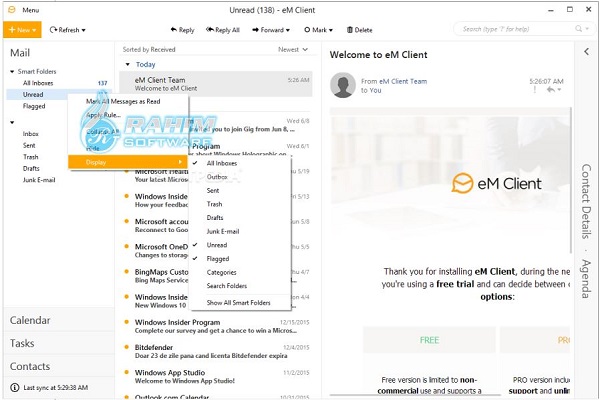
Task: Open the Menu item in title bar
Action: [31, 10]
